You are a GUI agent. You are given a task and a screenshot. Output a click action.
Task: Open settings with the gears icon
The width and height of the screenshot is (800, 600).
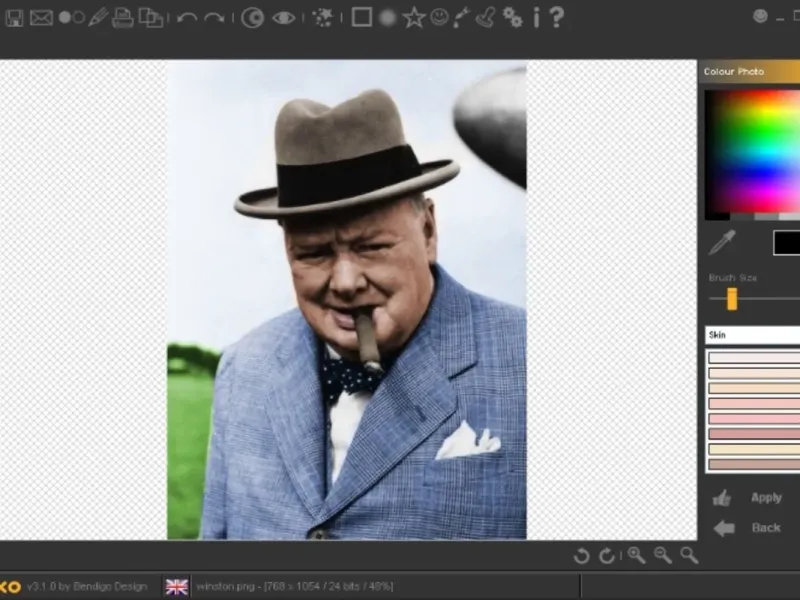tap(512, 18)
